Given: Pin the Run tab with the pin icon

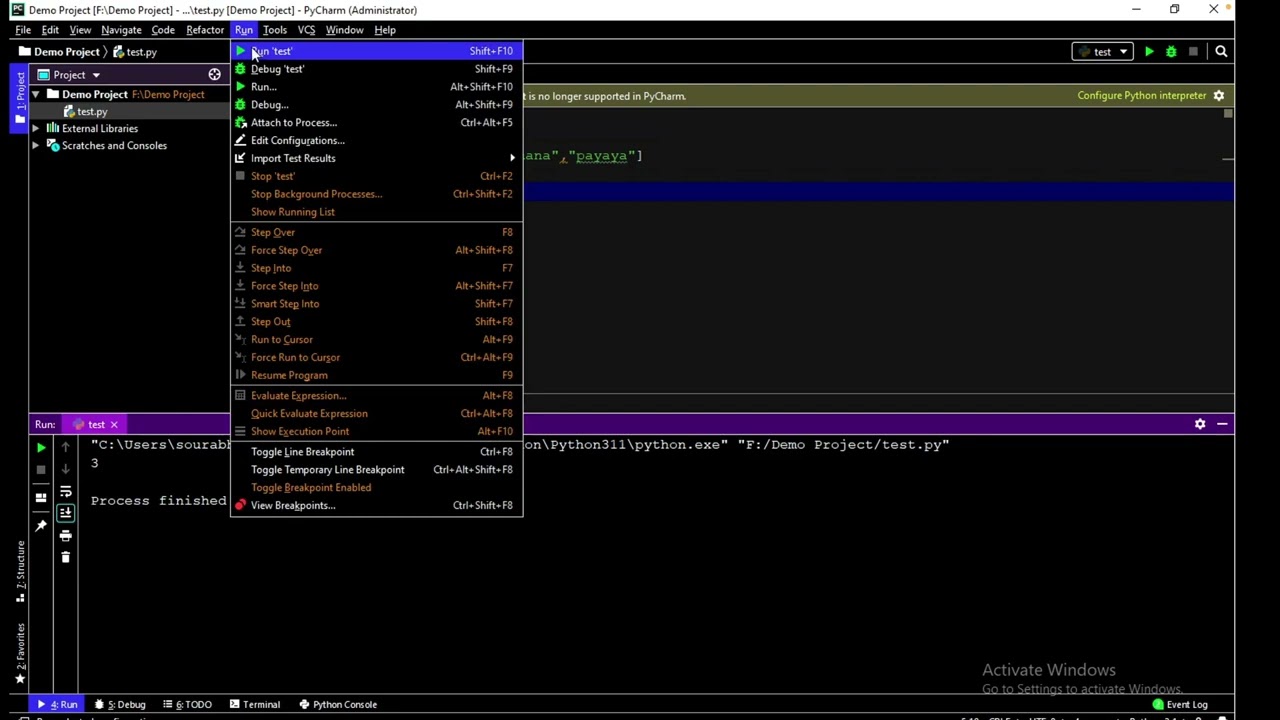Looking at the screenshot, I should [41, 525].
